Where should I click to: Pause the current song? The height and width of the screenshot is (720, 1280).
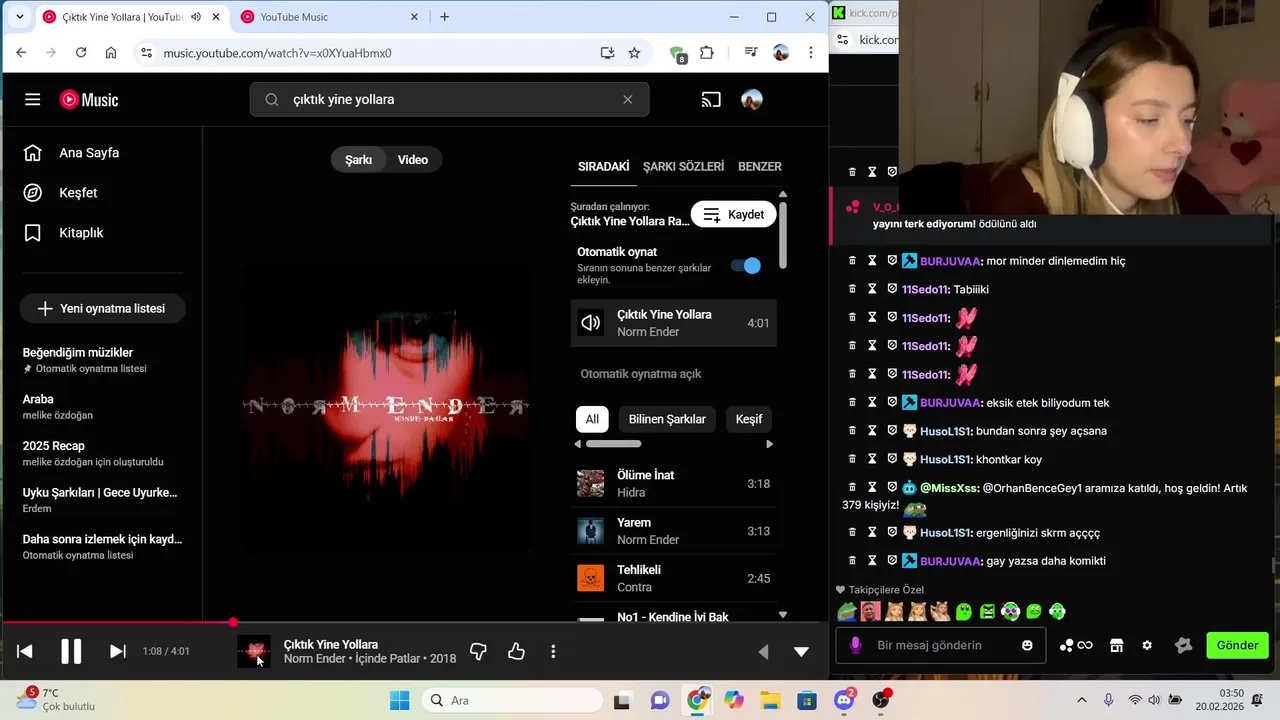(71, 651)
